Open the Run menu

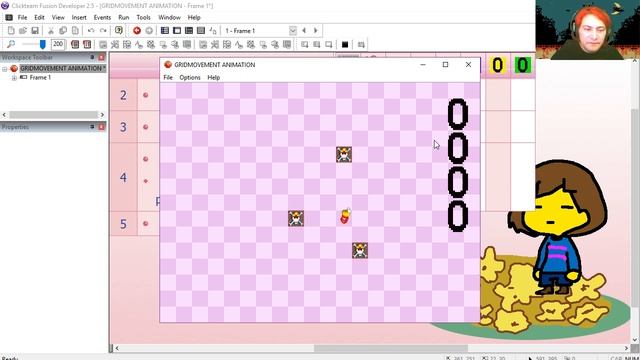pos(124,18)
